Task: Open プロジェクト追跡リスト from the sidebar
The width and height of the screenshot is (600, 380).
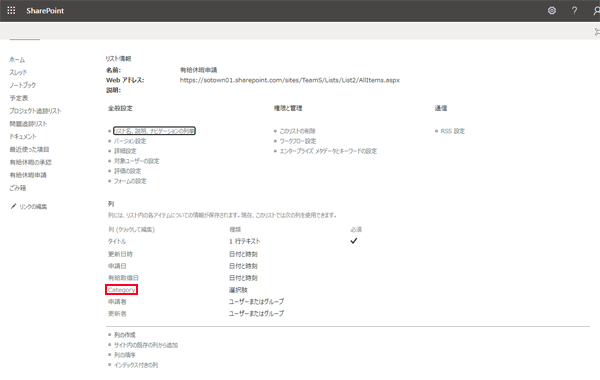Action: (x=35, y=111)
